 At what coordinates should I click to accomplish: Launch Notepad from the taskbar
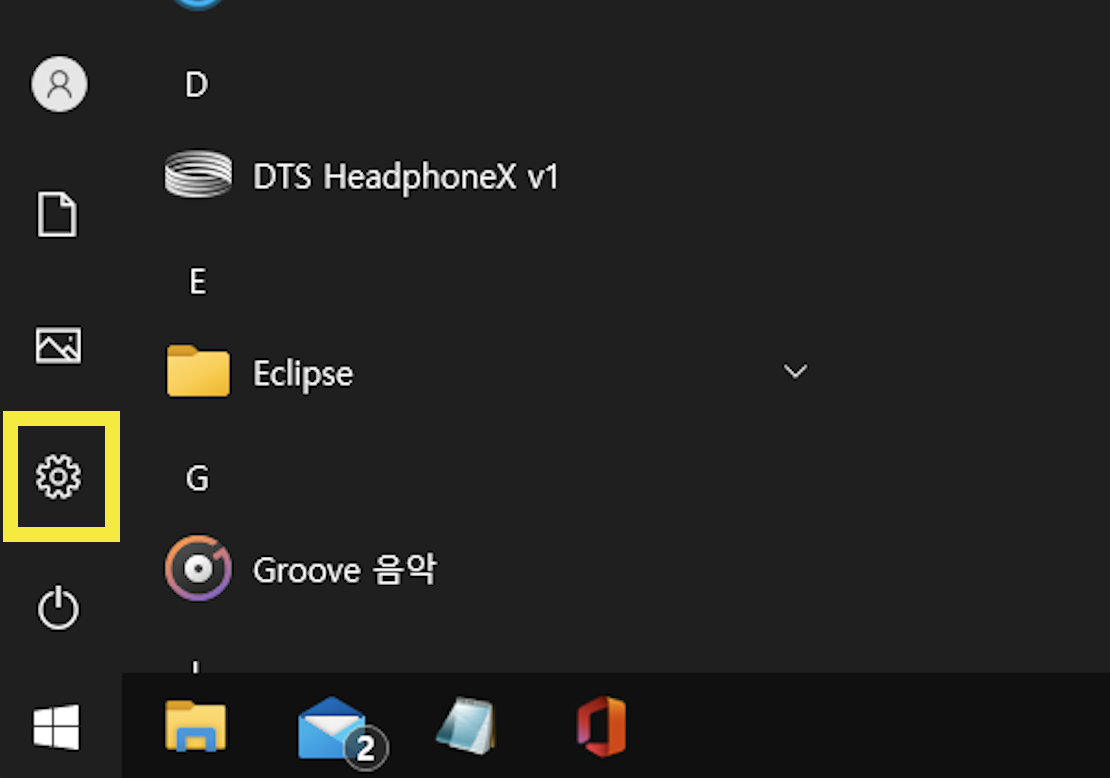(x=466, y=727)
